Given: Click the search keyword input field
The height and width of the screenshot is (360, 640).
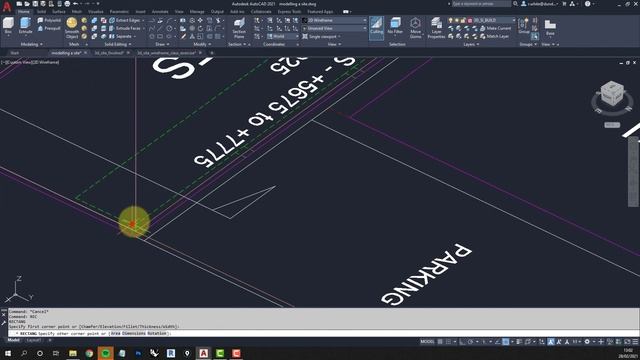Looking at the screenshot, I should point(481,4).
